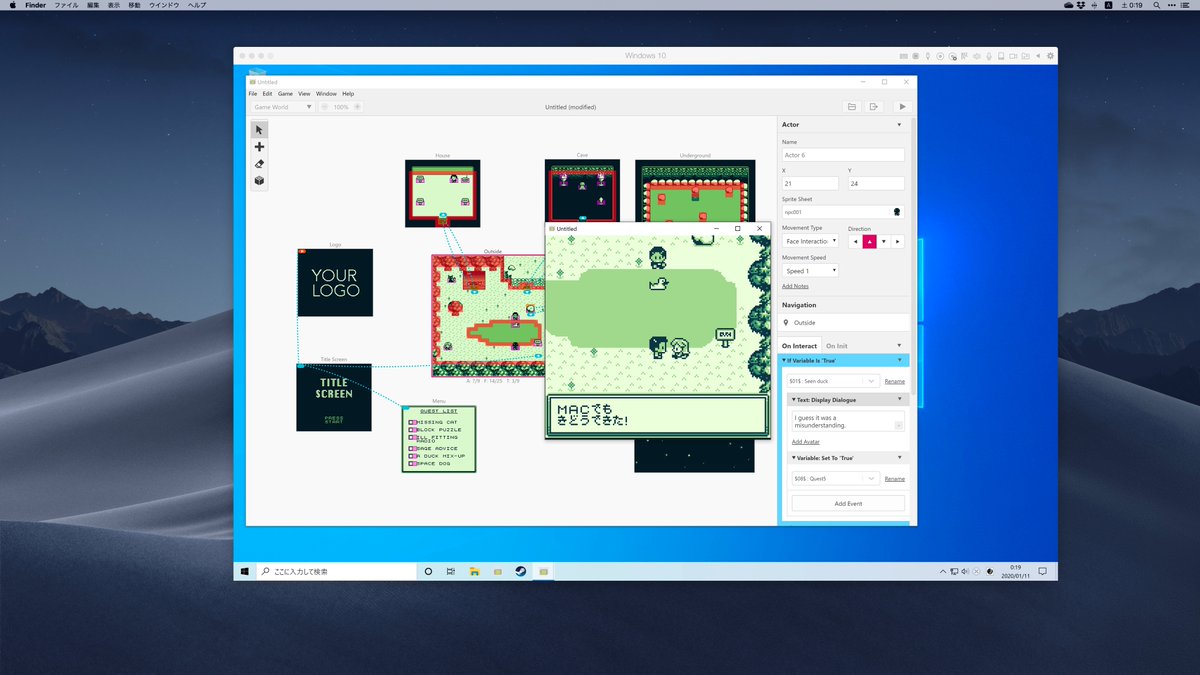This screenshot has height=675, width=1200.
Task: Edit the actor Name field
Action: 843,155
